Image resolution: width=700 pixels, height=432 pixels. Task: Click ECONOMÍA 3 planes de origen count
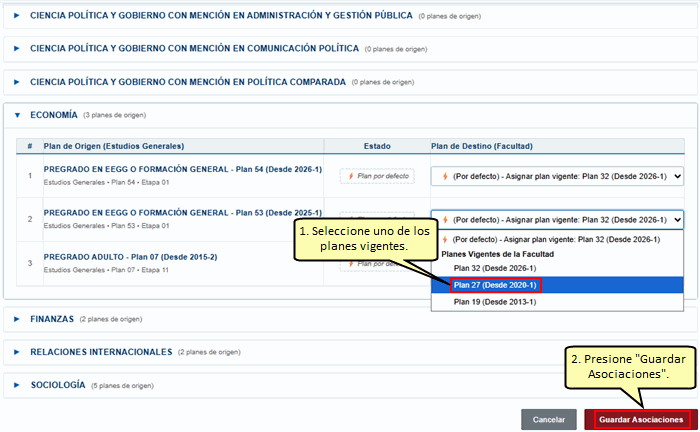tap(114, 115)
